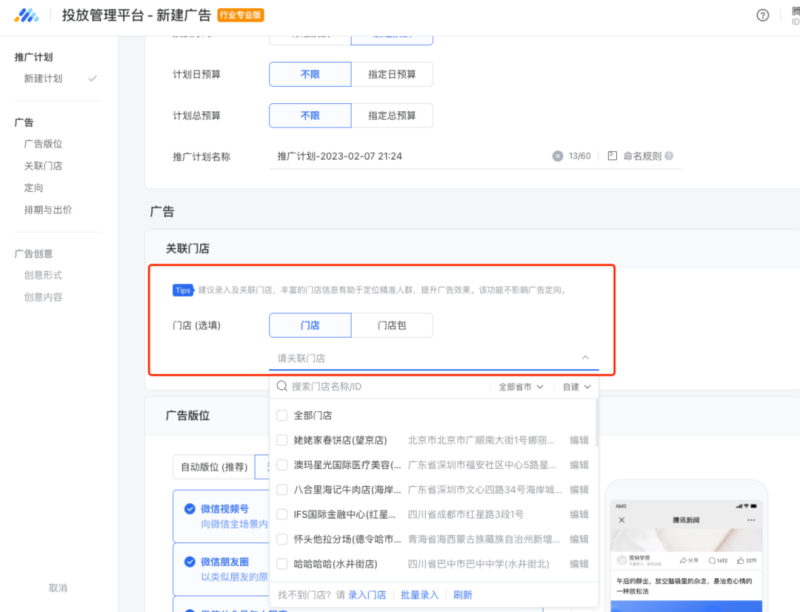
Task: Check the 哈哈哈哈(水井街店) store checkbox
Action: click(283, 563)
